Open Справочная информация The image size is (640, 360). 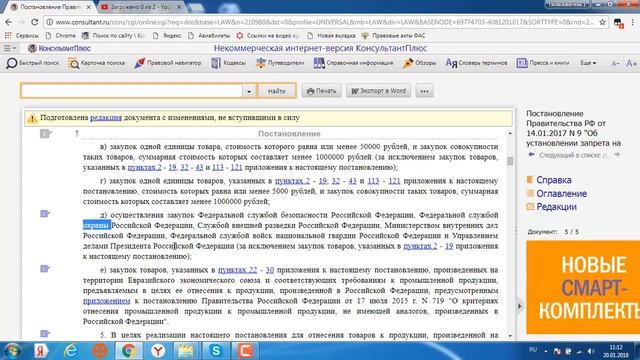pos(353,63)
